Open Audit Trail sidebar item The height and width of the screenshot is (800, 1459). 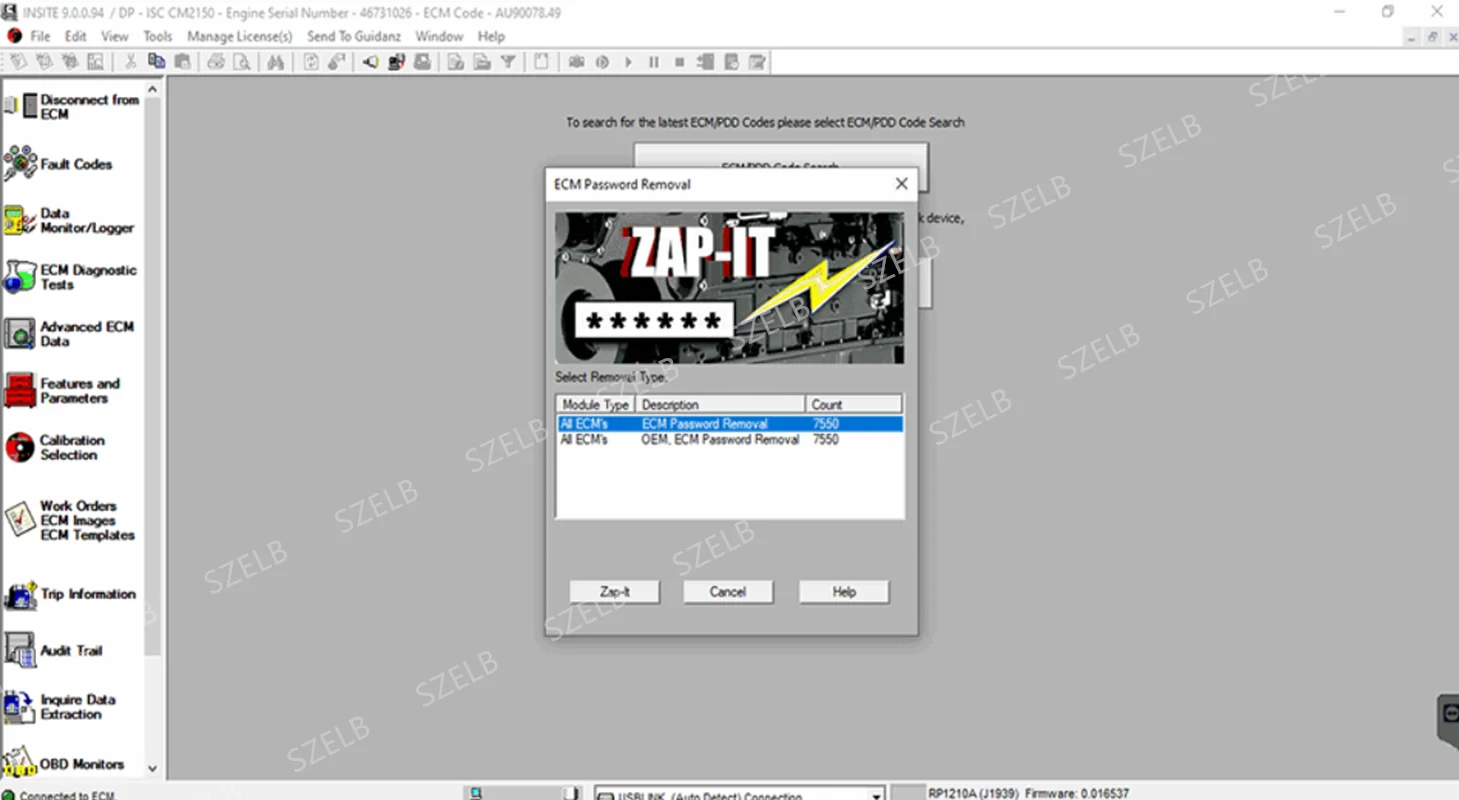[x=54, y=650]
